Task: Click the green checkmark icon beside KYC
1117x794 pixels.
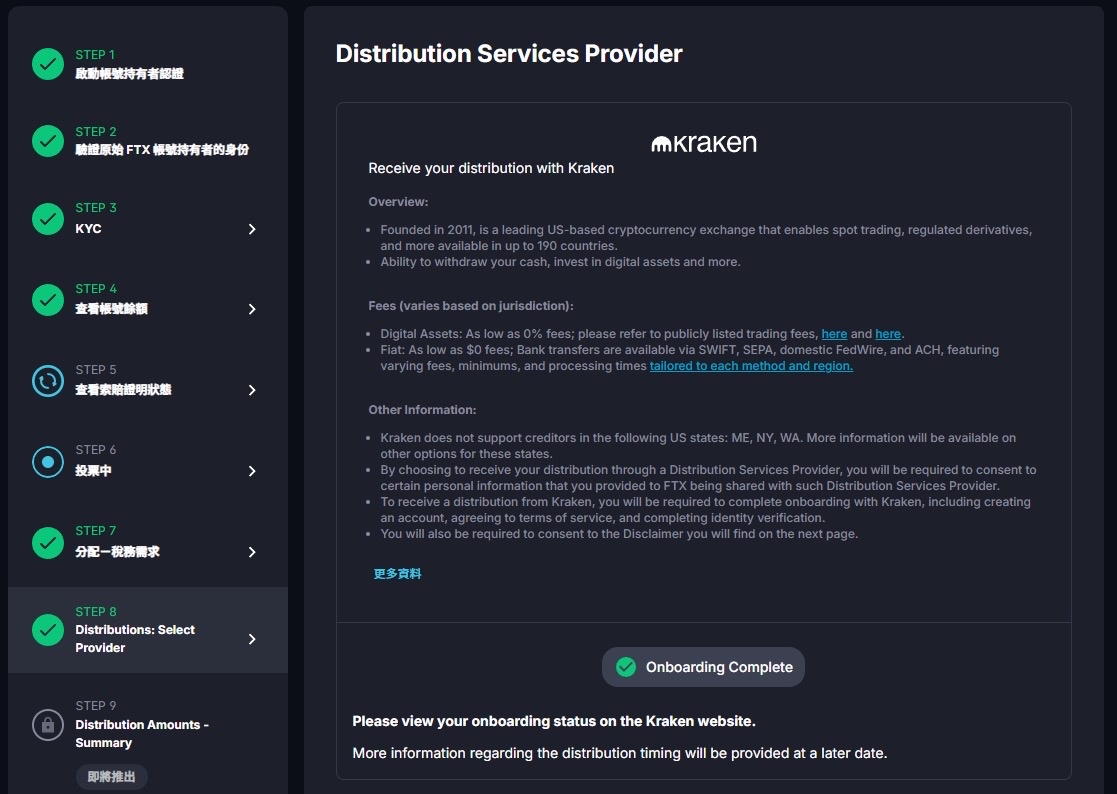Action: pos(48,219)
